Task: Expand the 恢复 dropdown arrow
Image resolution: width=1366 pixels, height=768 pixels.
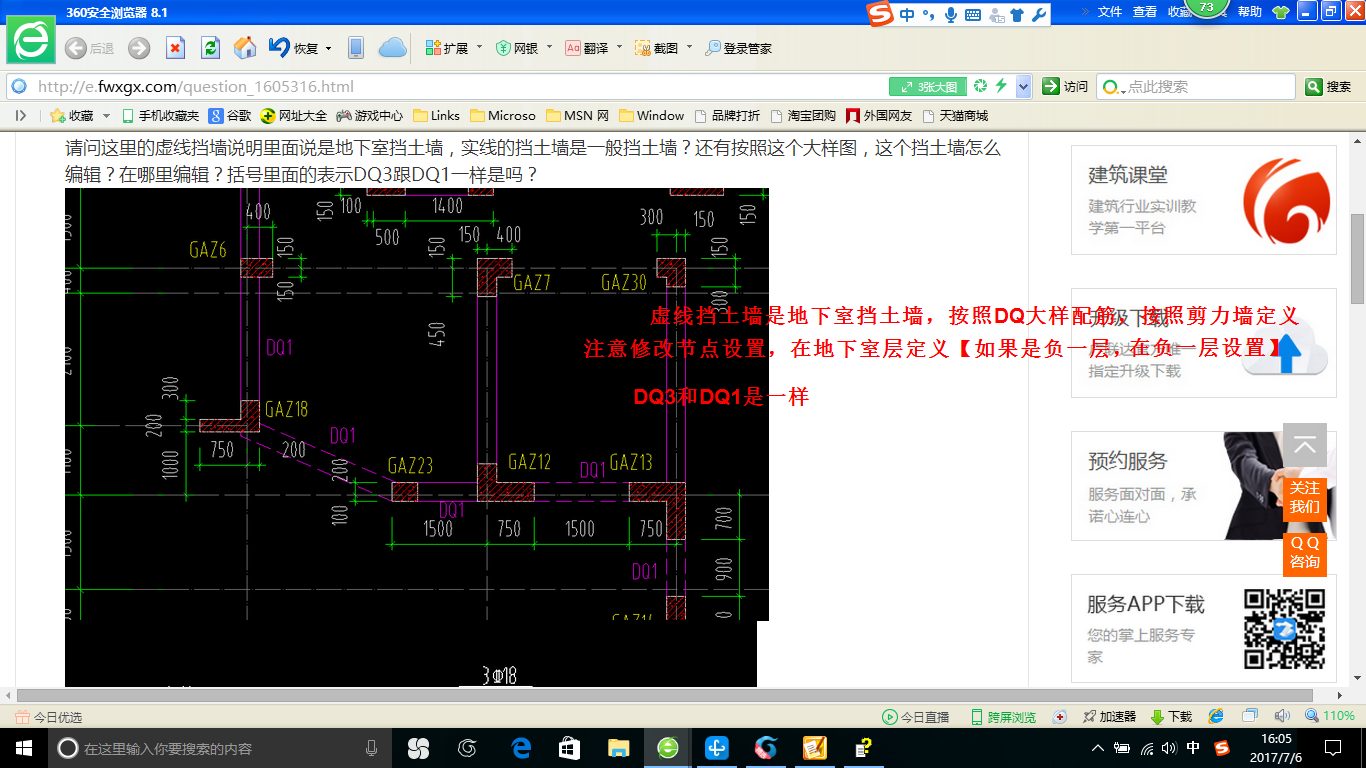Action: click(x=328, y=48)
